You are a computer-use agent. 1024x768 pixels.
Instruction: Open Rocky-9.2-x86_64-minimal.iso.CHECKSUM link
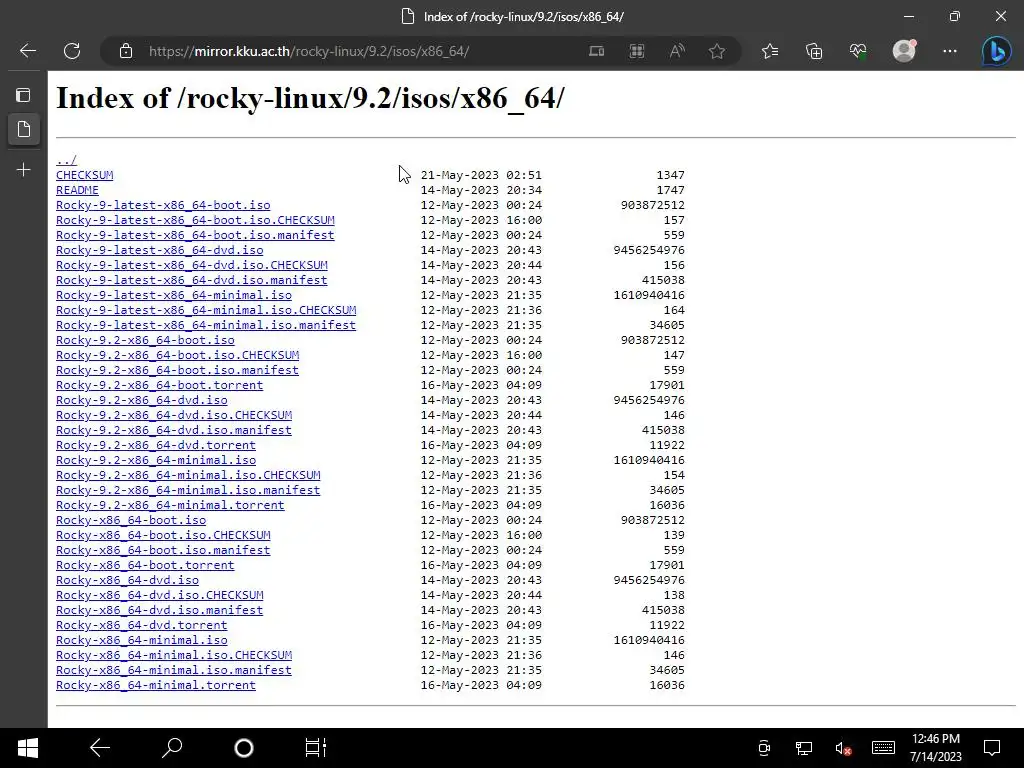pyautogui.click(x=188, y=475)
